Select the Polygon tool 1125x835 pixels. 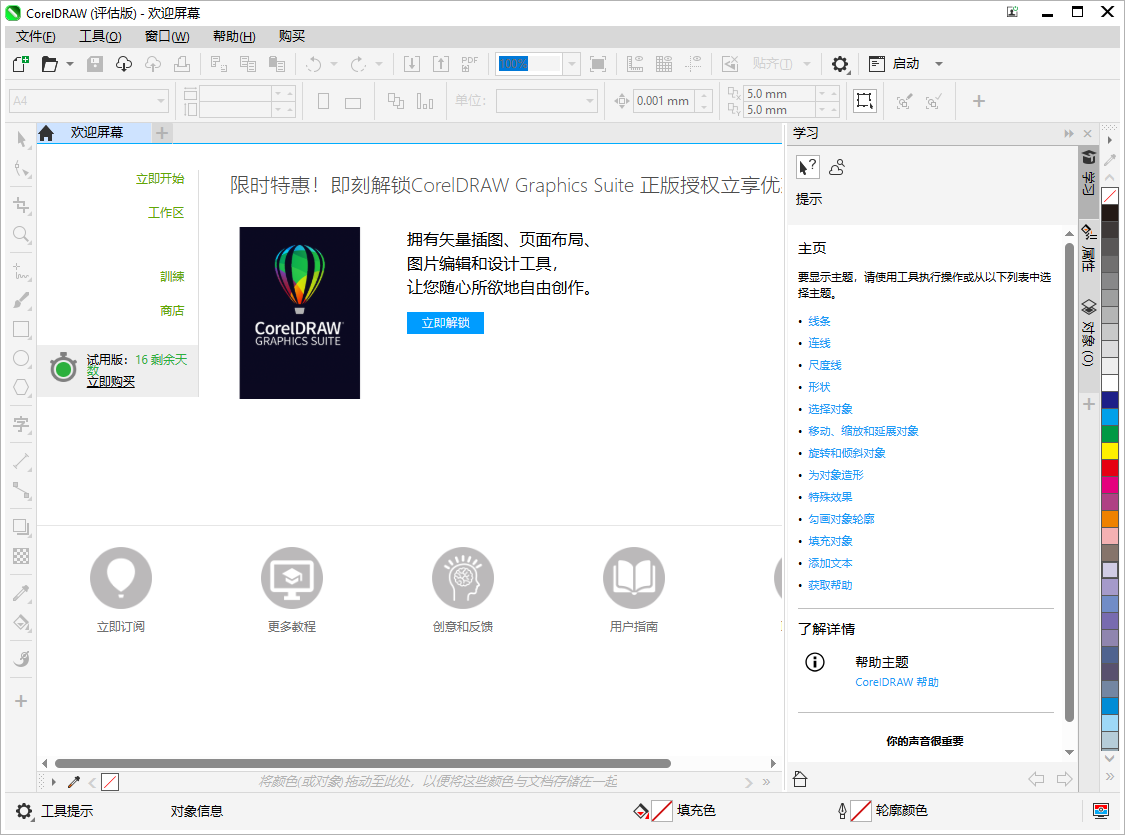(22, 387)
